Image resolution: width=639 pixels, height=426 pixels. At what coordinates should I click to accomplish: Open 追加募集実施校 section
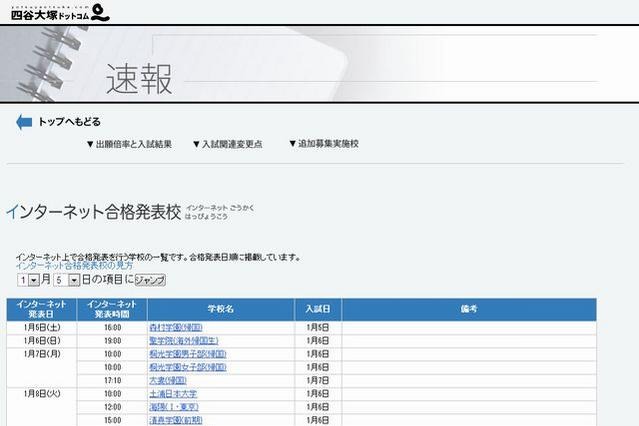(x=324, y=143)
